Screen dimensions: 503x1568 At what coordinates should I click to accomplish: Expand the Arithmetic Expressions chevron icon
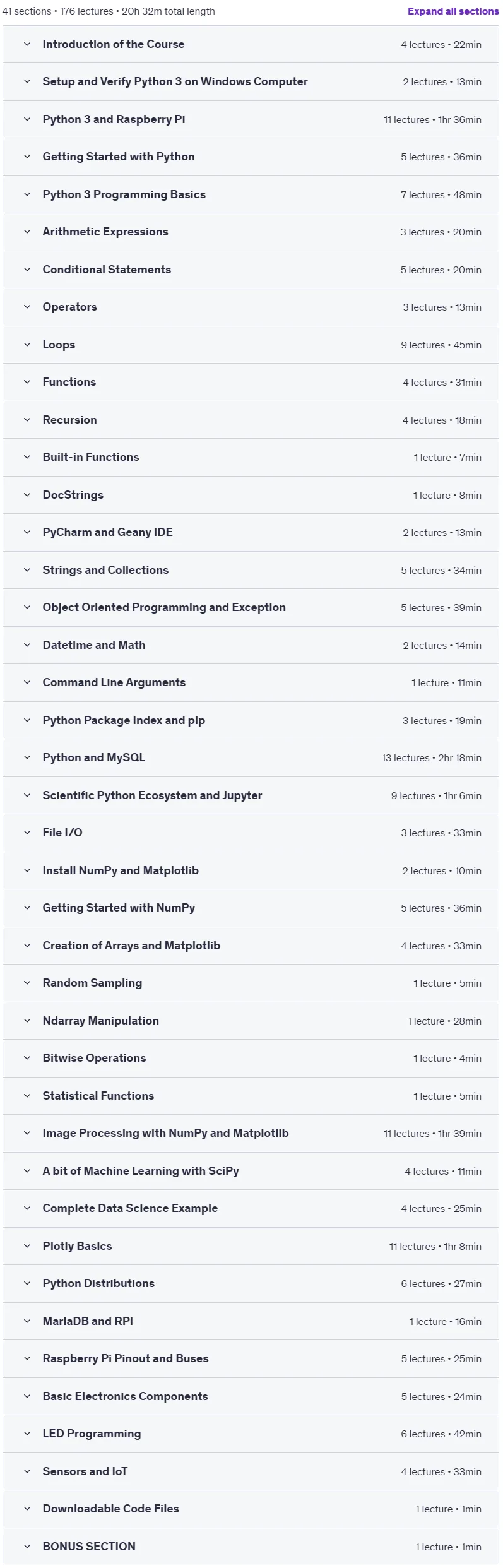tap(27, 232)
